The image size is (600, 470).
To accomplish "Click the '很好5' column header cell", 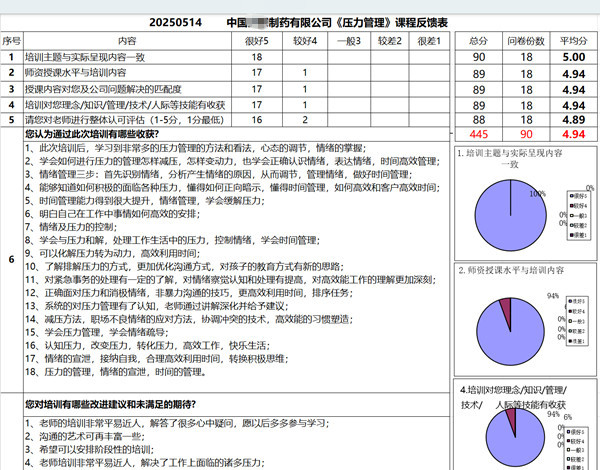I will pyautogui.click(x=257, y=40).
